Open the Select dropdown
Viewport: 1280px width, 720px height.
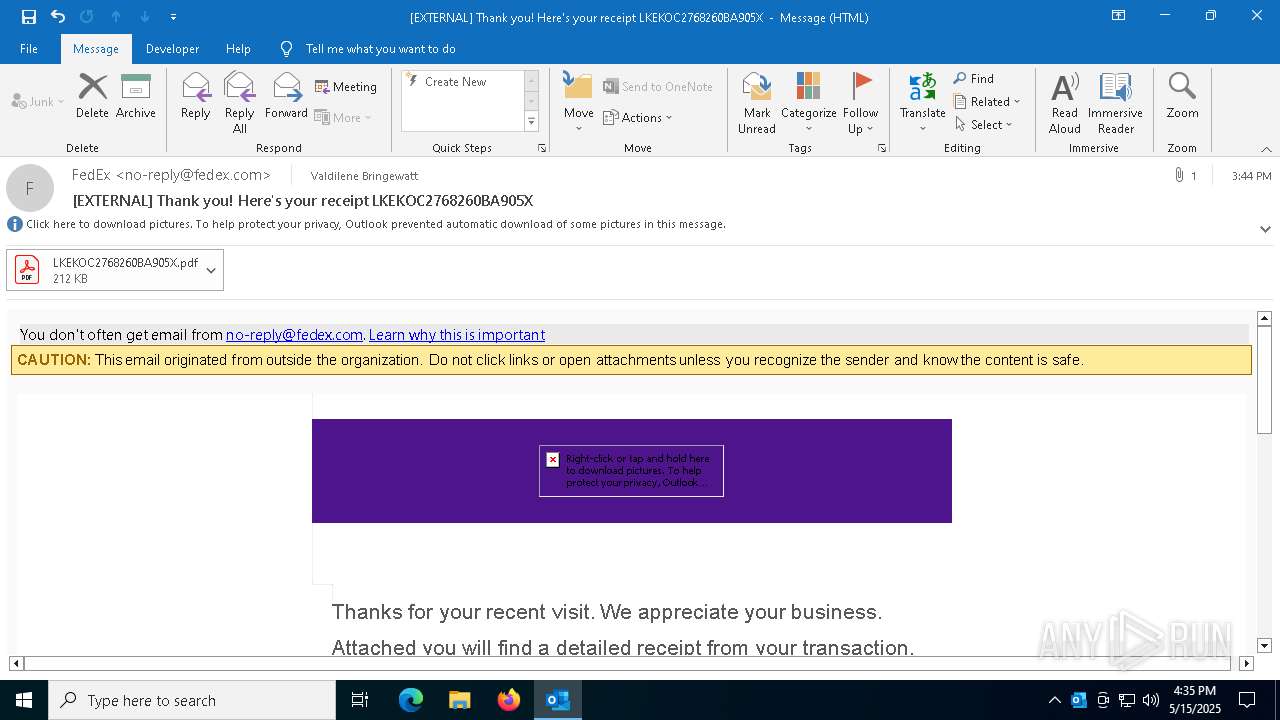click(983, 125)
